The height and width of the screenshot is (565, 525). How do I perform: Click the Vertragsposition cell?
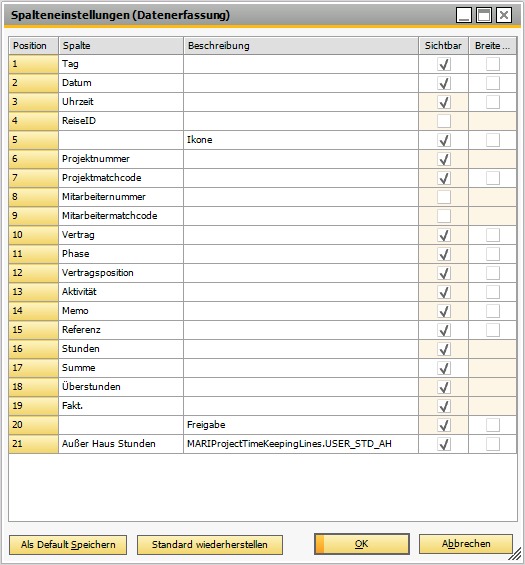tap(121, 273)
